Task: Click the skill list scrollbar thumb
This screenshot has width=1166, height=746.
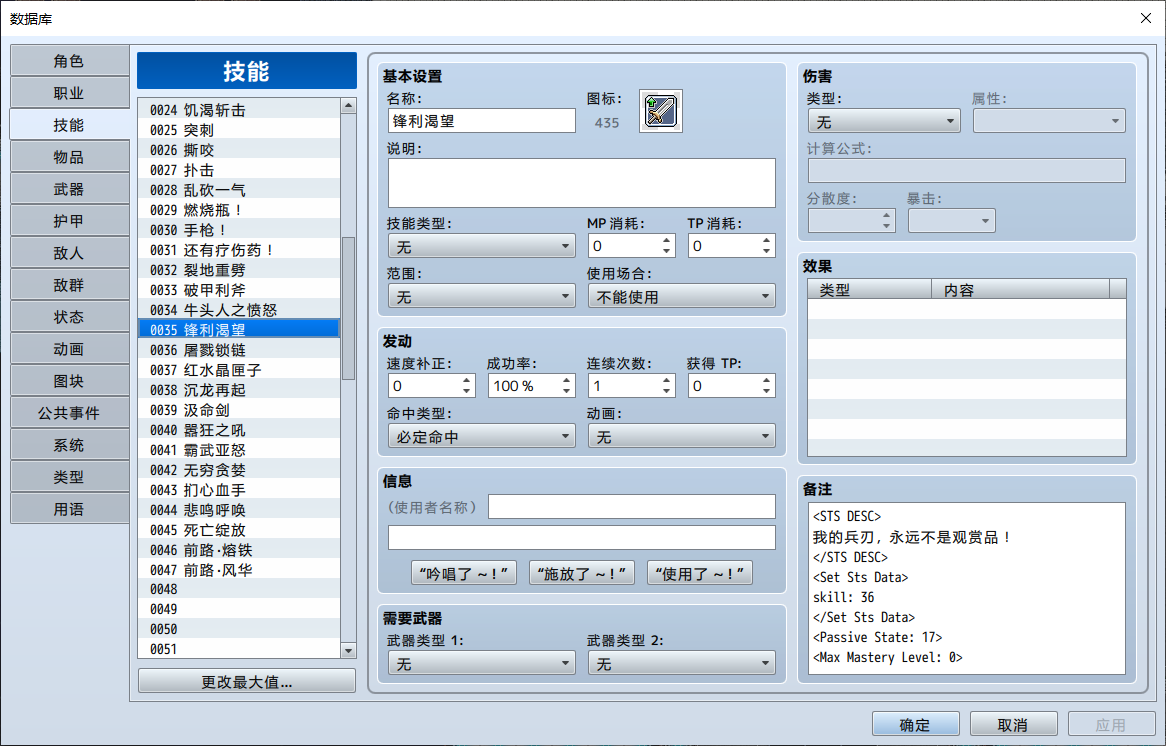Action: click(348, 308)
